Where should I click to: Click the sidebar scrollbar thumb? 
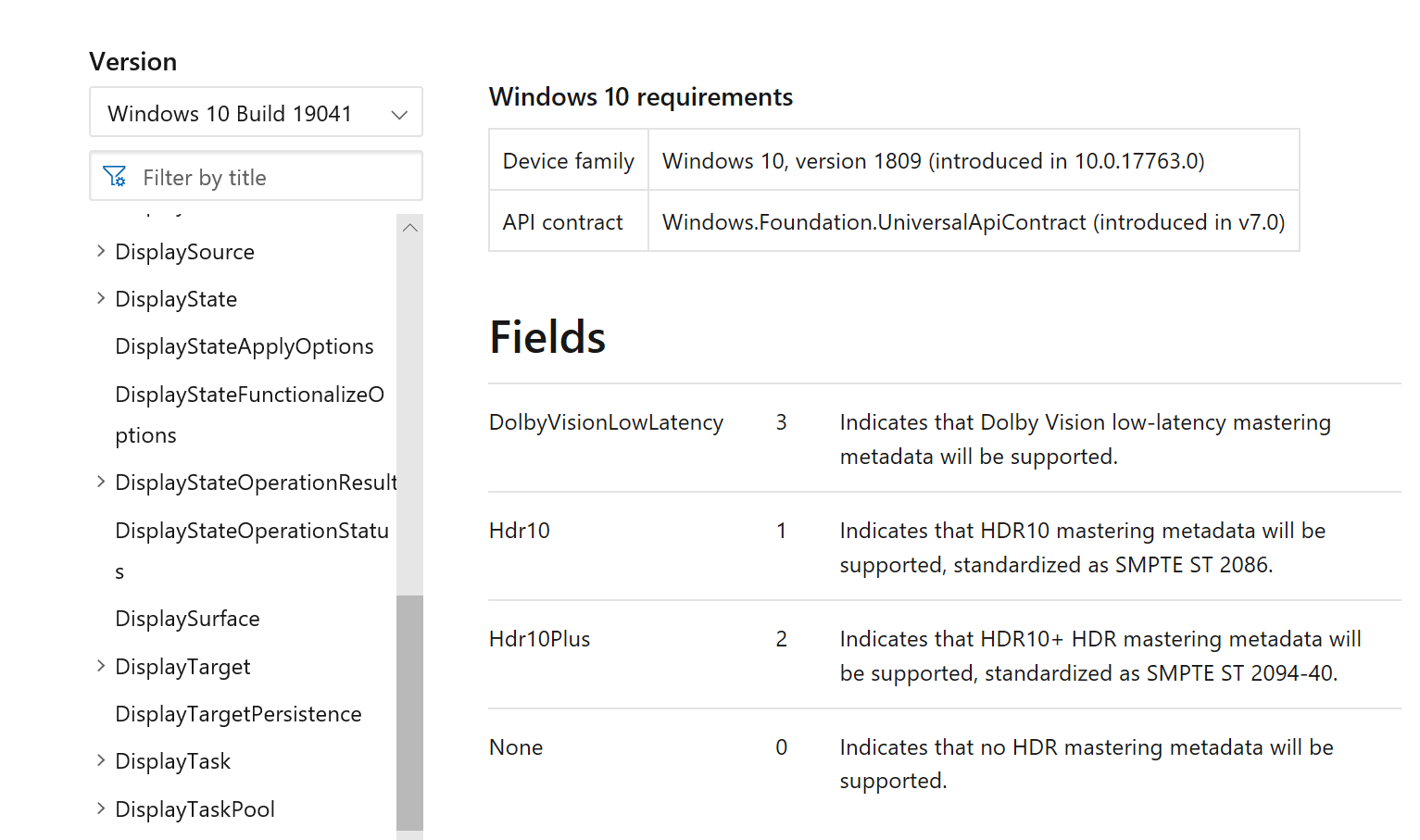(409, 713)
